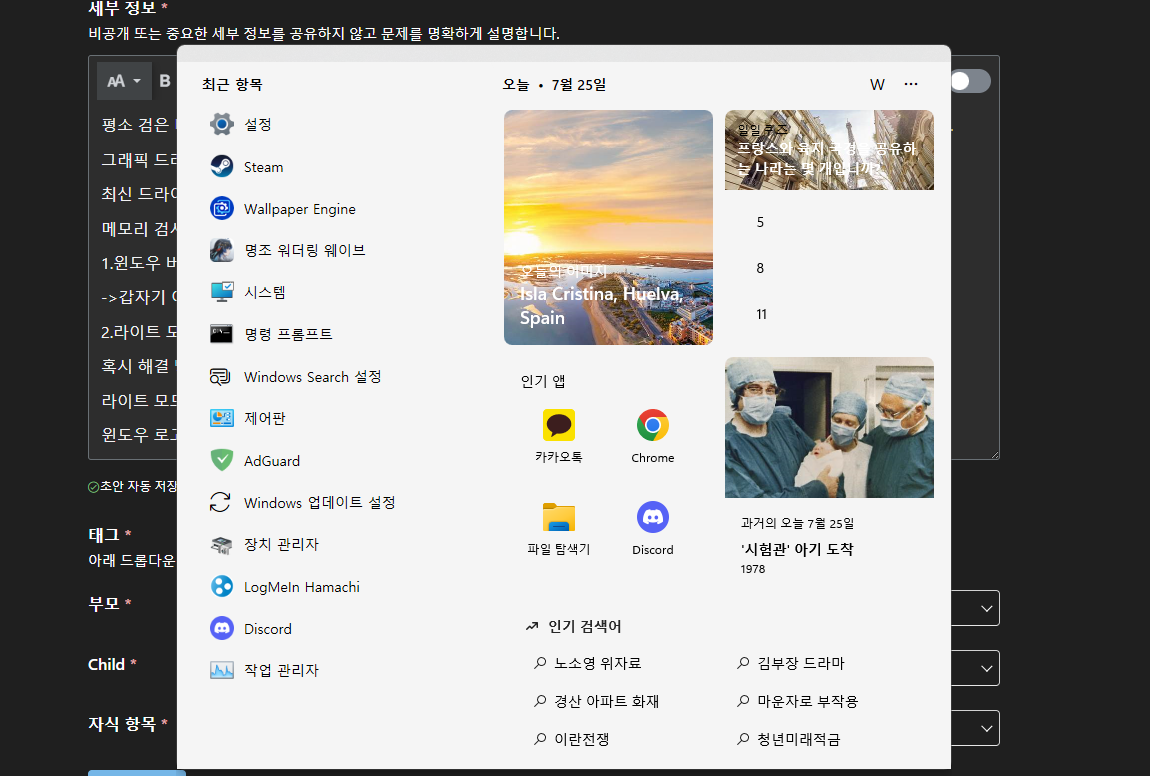Click the 오늘 7월 25일 date header

point(554,85)
